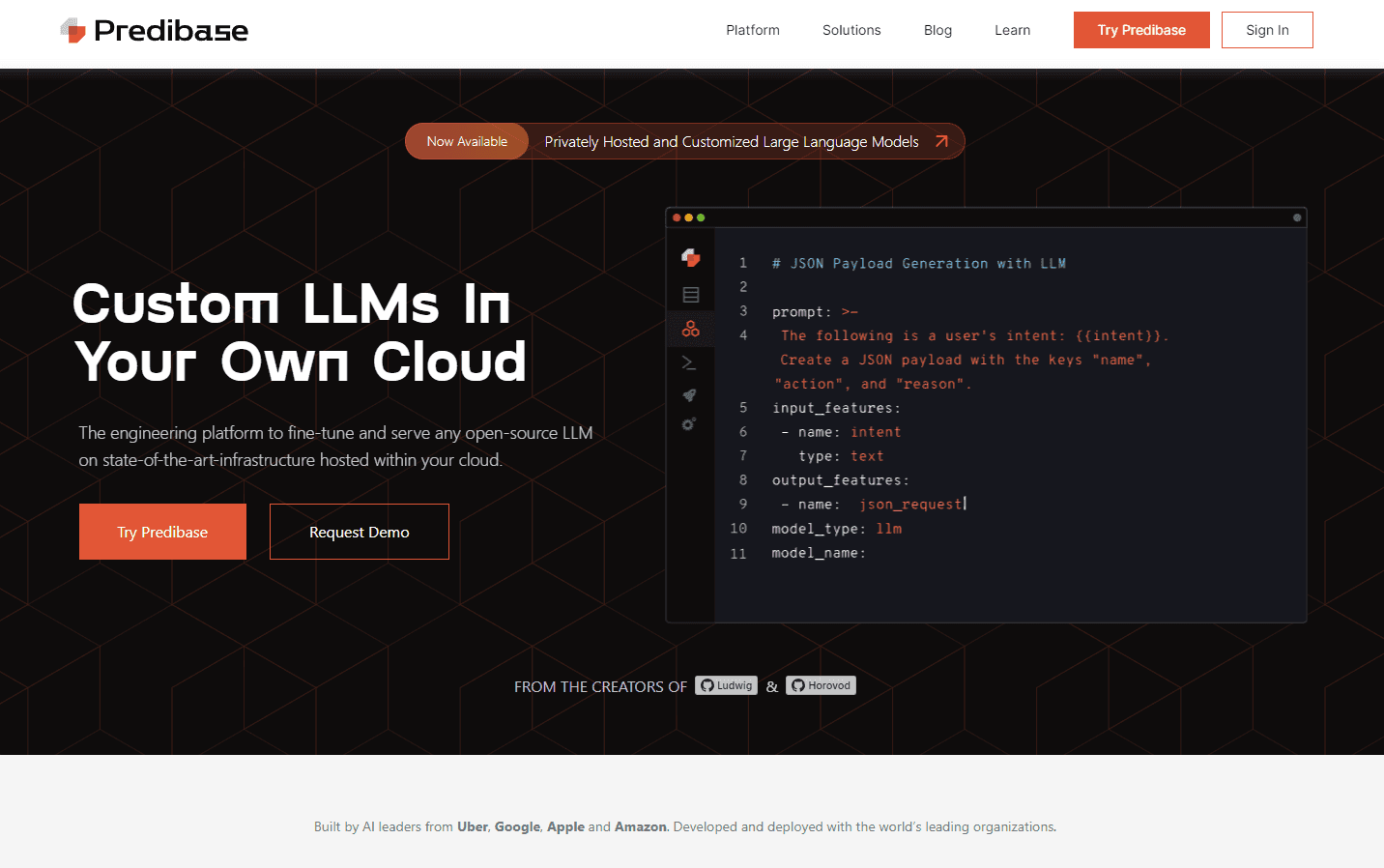
Task: Open the Learn menu
Action: tap(1013, 30)
